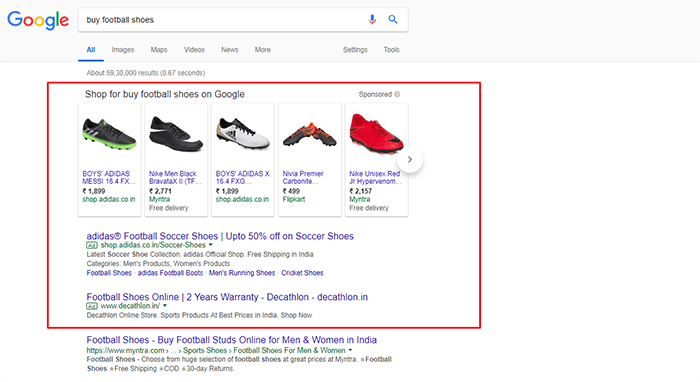Open the Men's Running Shoes sitelink

[x=242, y=273]
